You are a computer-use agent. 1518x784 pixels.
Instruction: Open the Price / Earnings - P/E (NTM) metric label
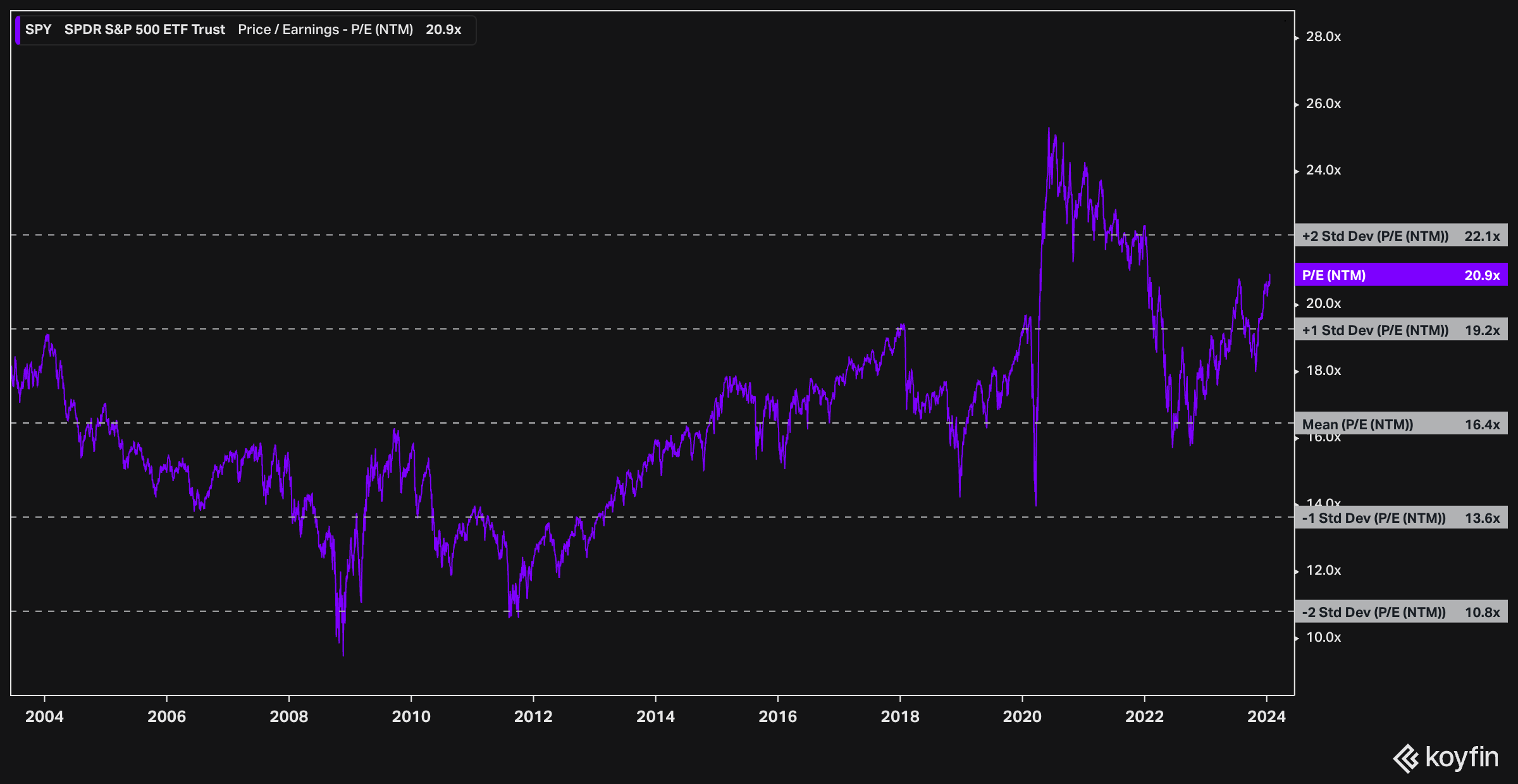click(325, 30)
